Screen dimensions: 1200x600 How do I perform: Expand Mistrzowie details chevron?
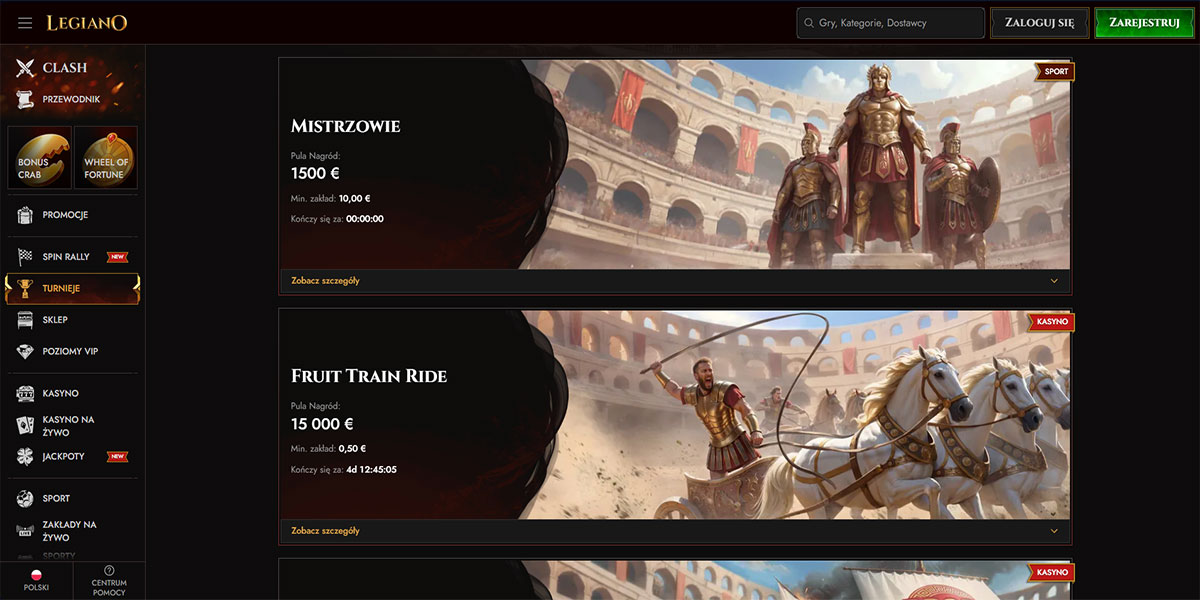coord(1054,281)
